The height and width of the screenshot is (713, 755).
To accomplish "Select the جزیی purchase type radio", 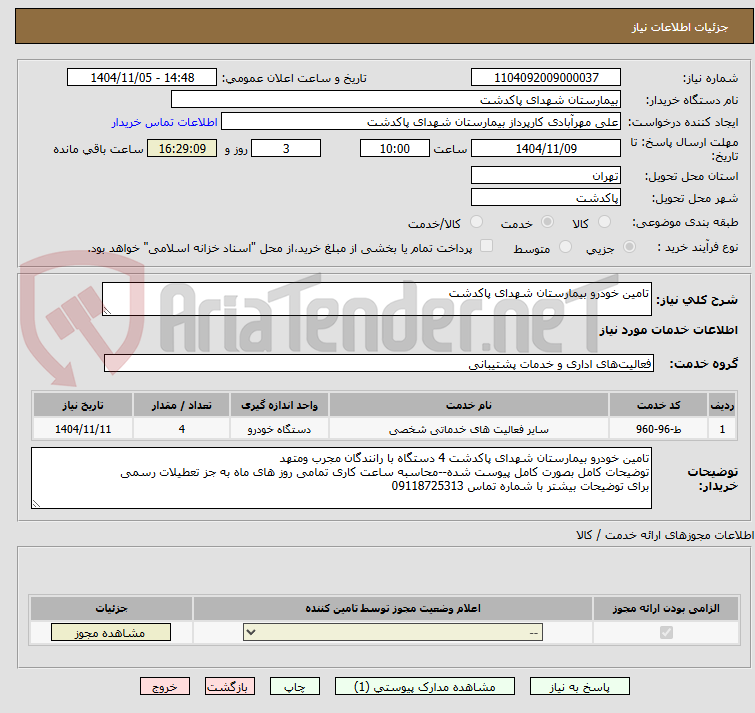I will pos(629,247).
